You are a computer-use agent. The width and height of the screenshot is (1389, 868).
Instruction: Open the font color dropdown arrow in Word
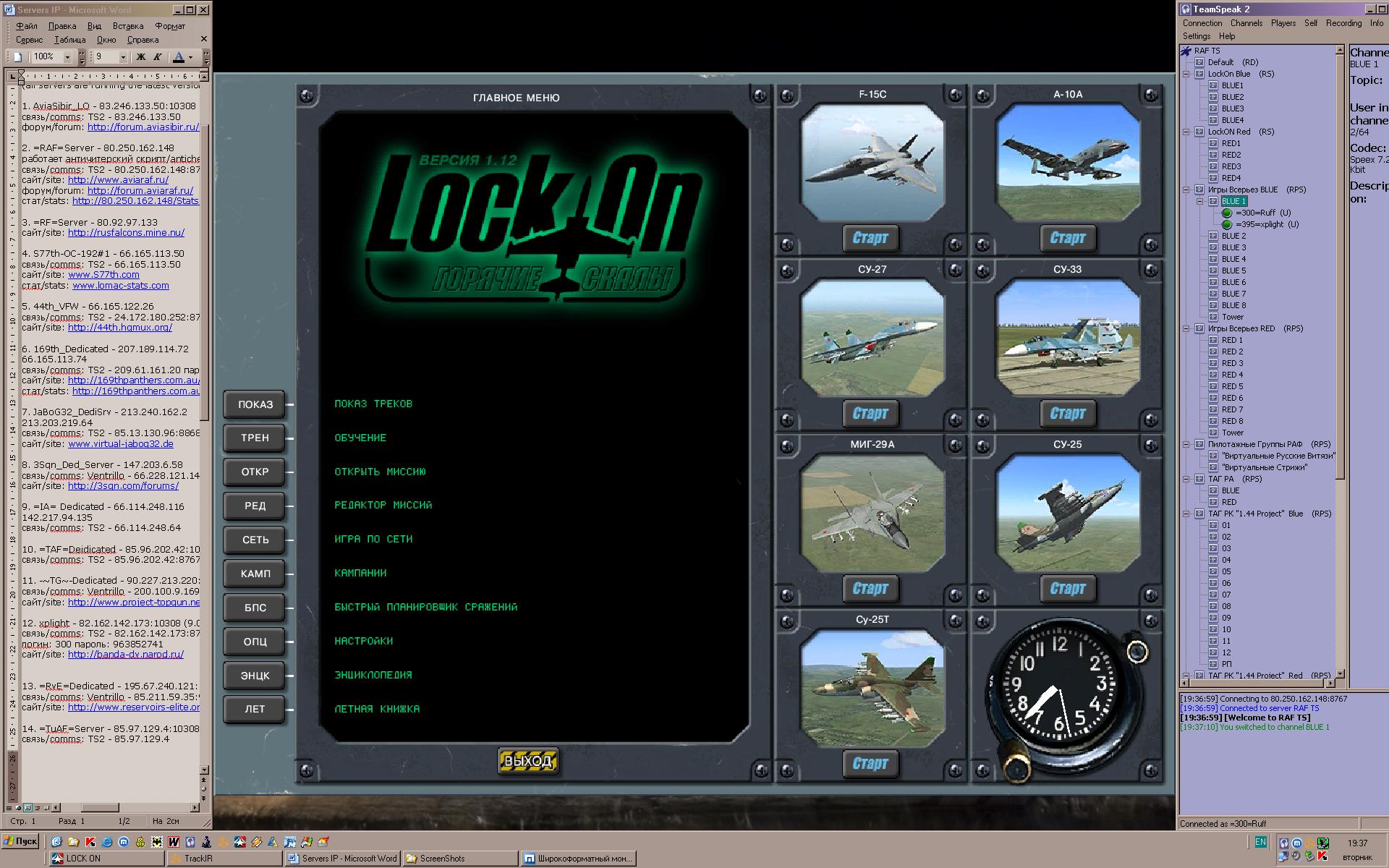point(191,56)
